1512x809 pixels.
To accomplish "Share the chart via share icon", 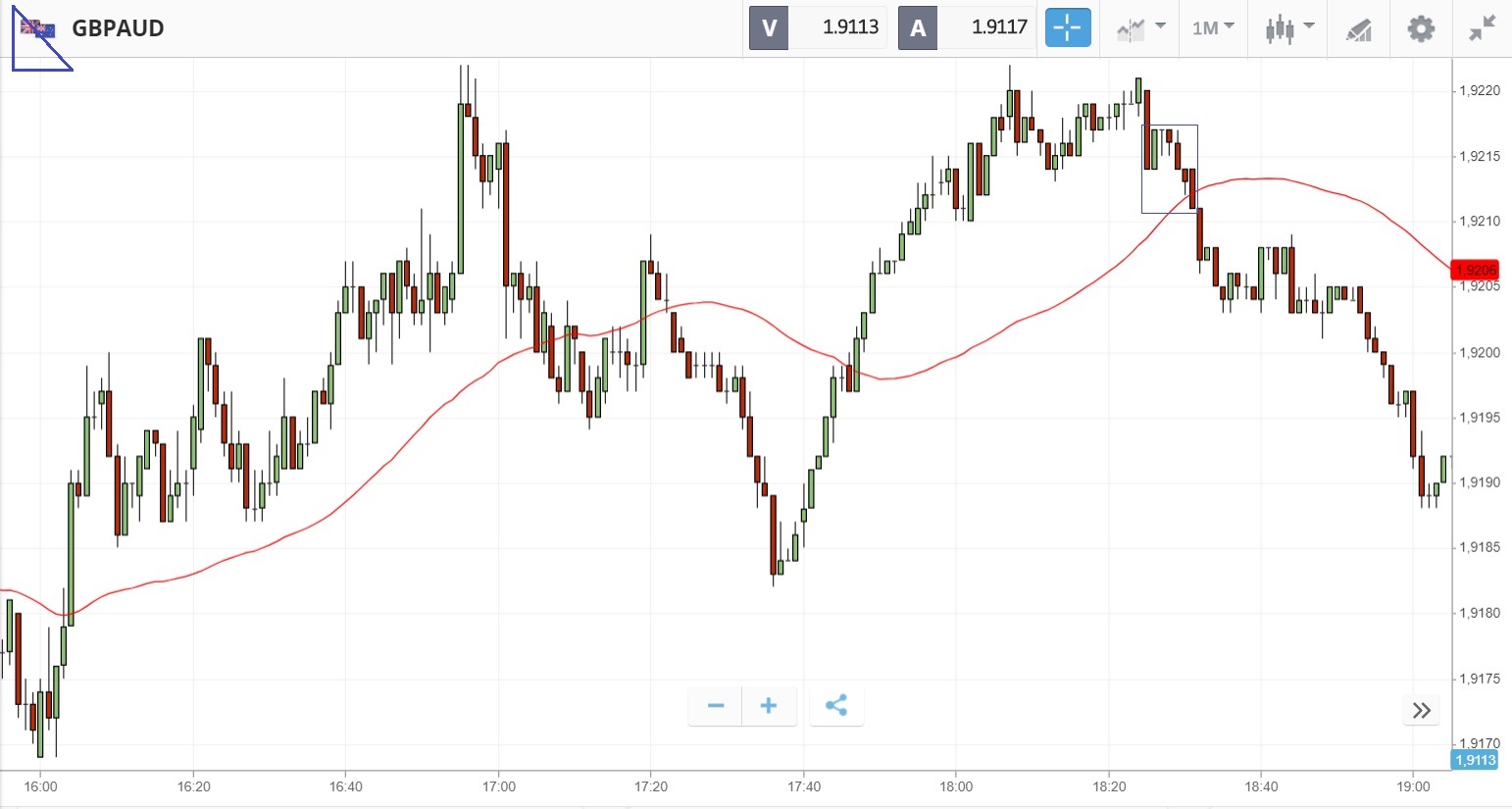I will tap(836, 706).
